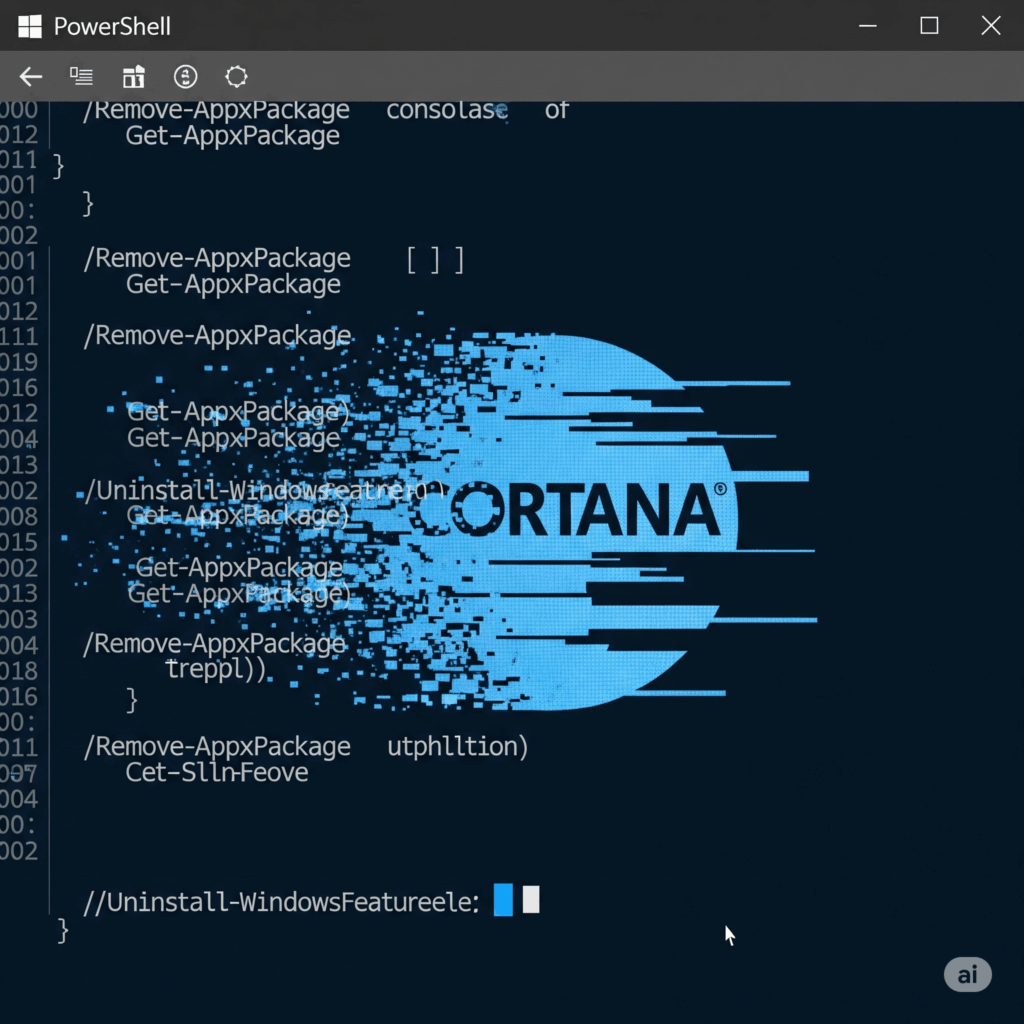Open the indented list view icon

82,76
